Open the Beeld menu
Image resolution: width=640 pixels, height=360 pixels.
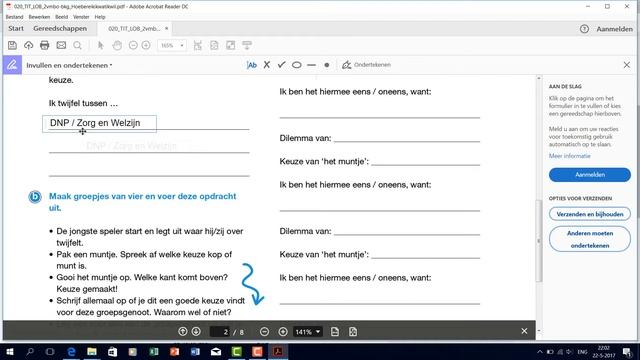point(62,17)
